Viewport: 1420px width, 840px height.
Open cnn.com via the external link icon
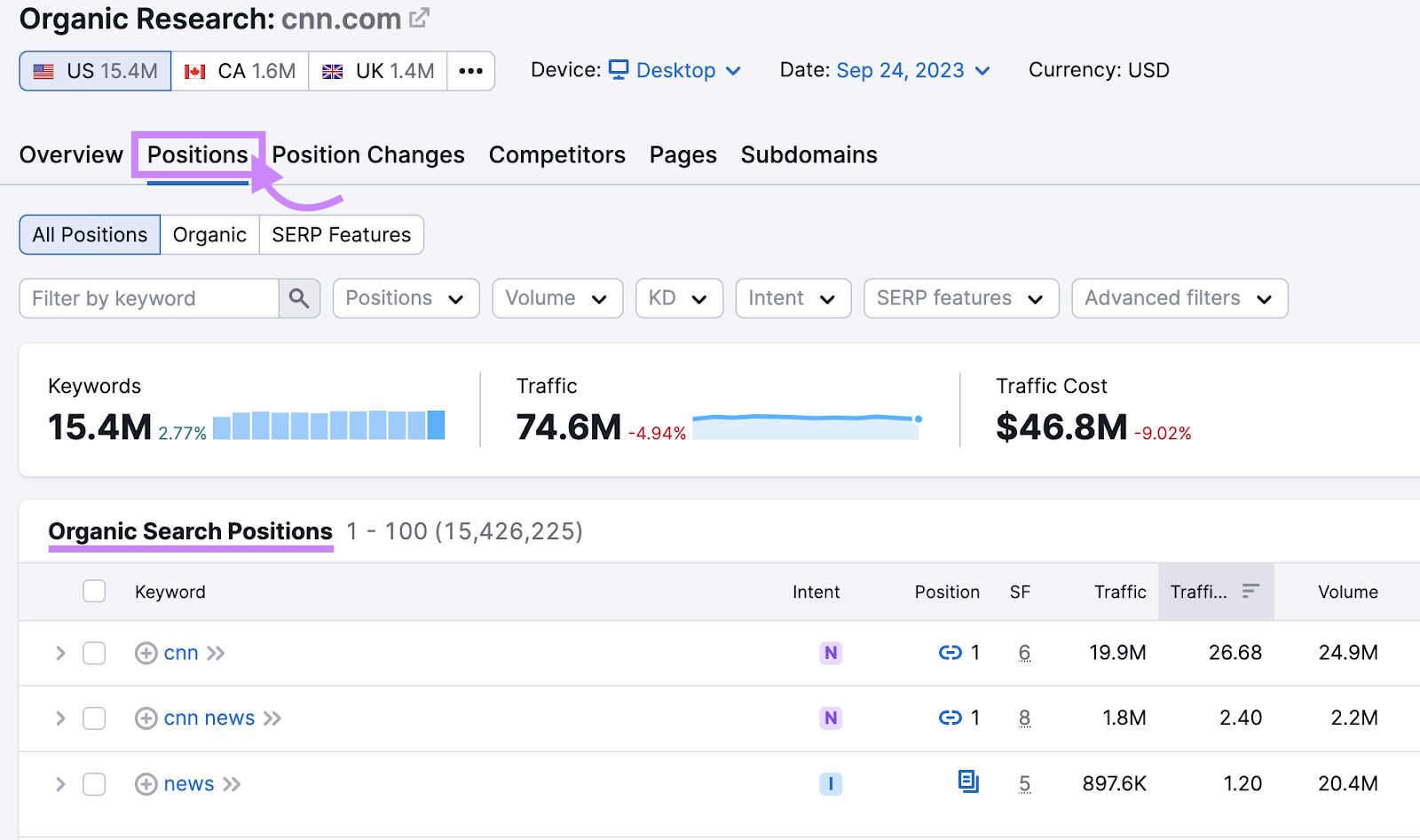418,17
